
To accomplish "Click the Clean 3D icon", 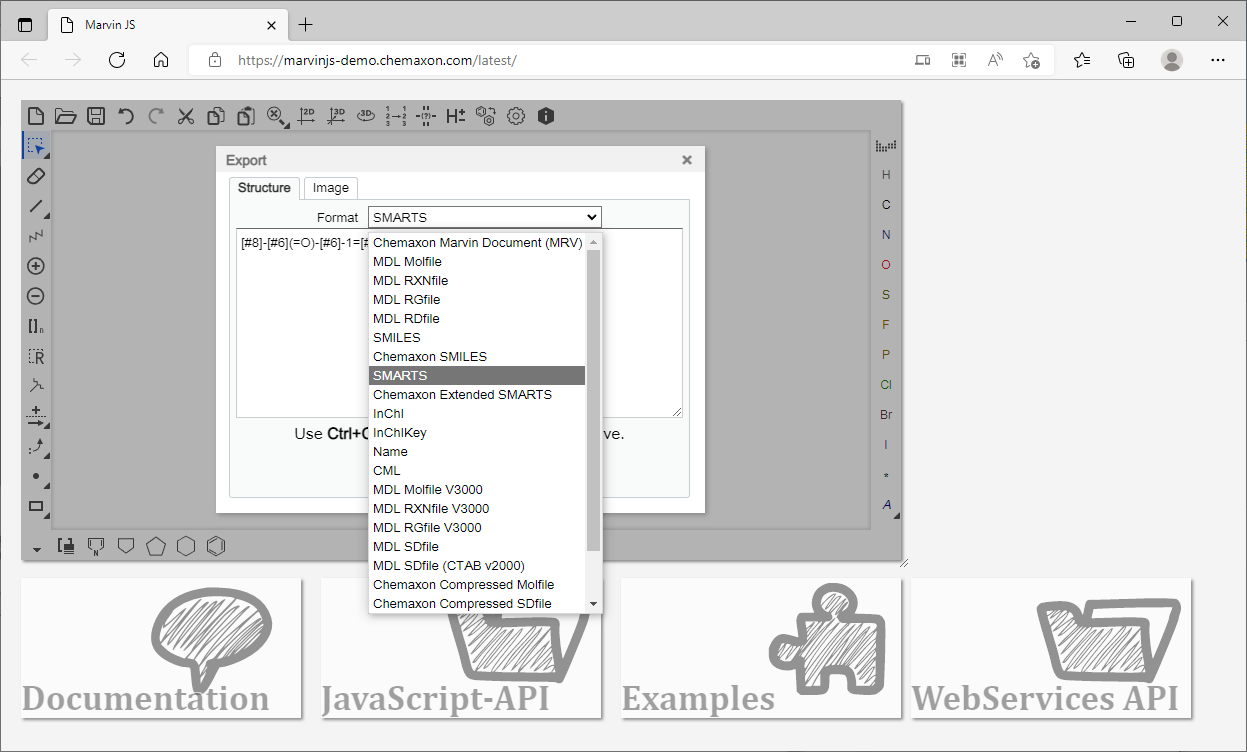I will point(336,116).
